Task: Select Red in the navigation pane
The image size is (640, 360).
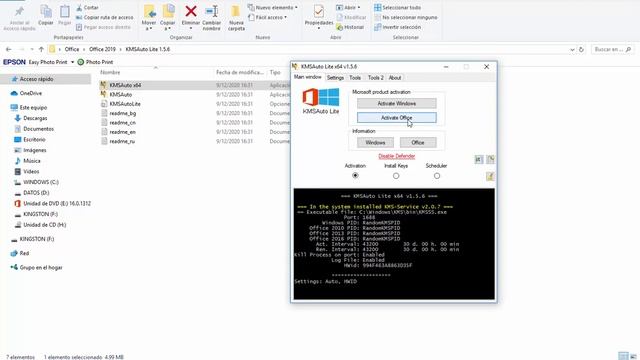Action: click(x=24, y=253)
